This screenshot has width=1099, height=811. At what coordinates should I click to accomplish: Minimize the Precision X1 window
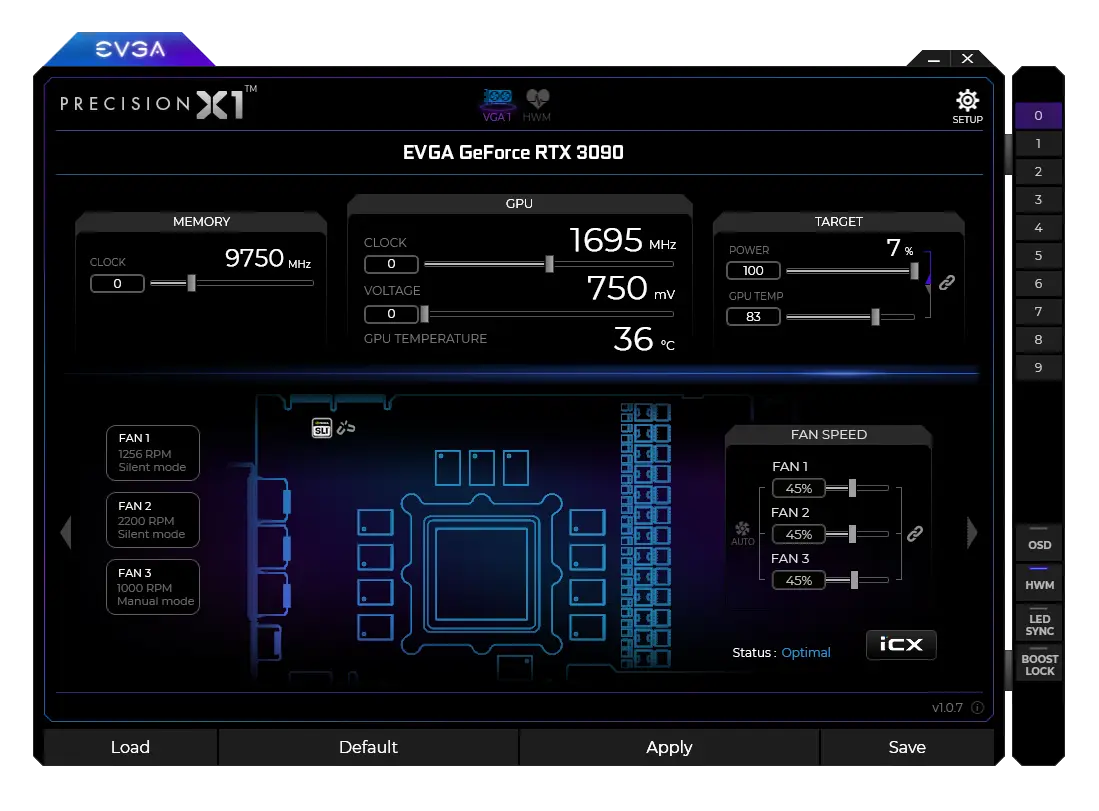point(934,60)
